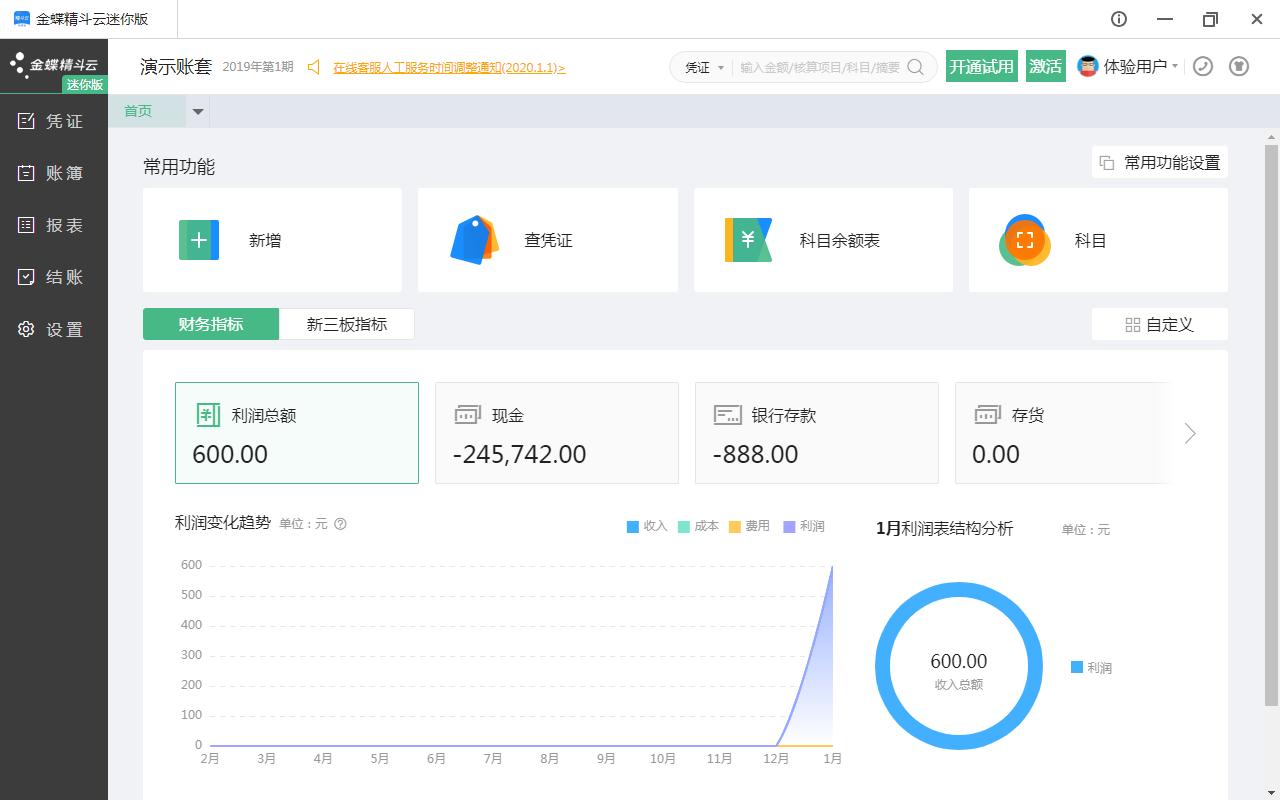Viewport: 1280px width, 800px height.
Task: Open the 新增 voucher creation icon
Action: click(199, 240)
